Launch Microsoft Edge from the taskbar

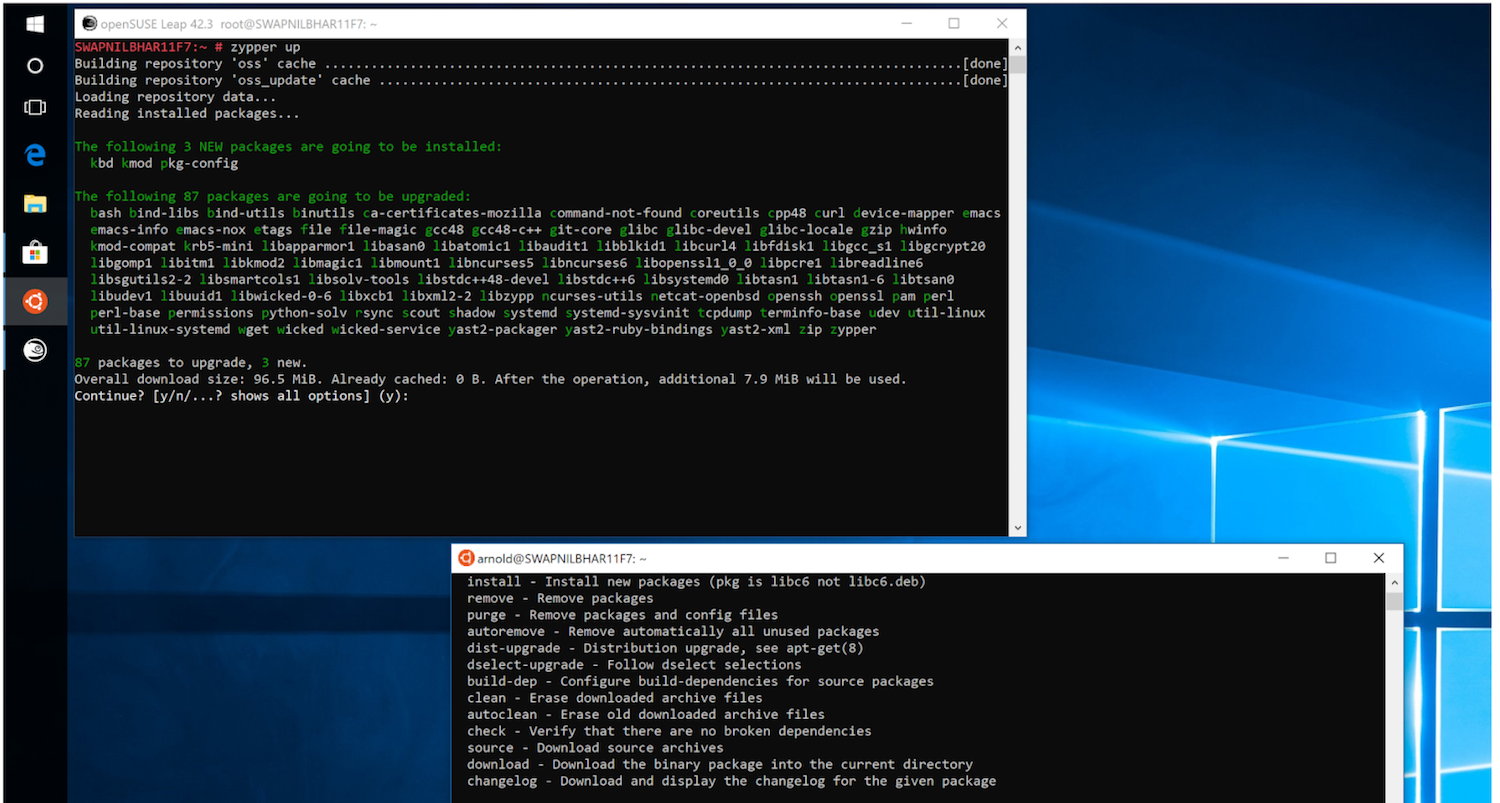[33, 155]
